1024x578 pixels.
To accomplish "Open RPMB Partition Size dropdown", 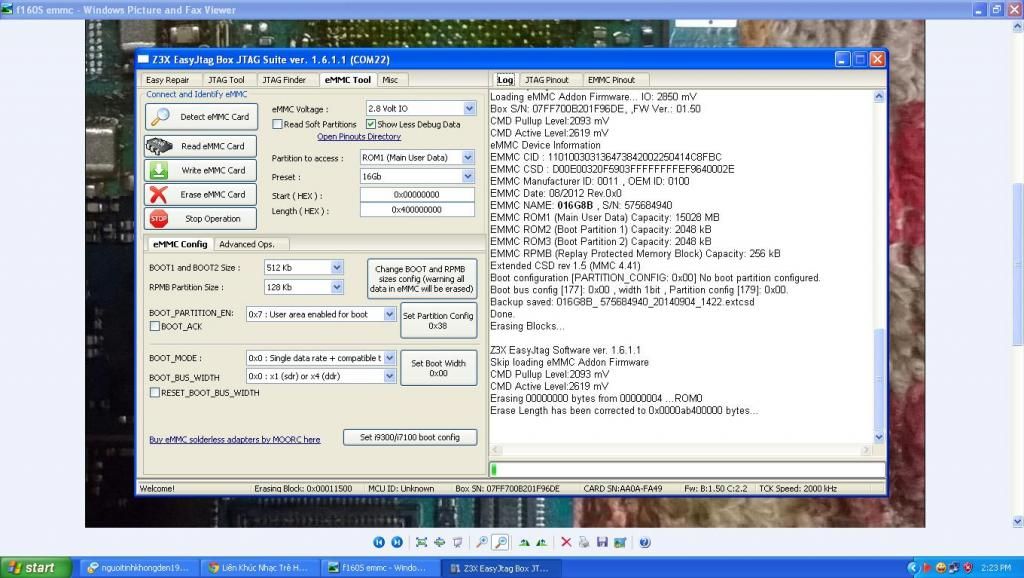I will (x=336, y=287).
